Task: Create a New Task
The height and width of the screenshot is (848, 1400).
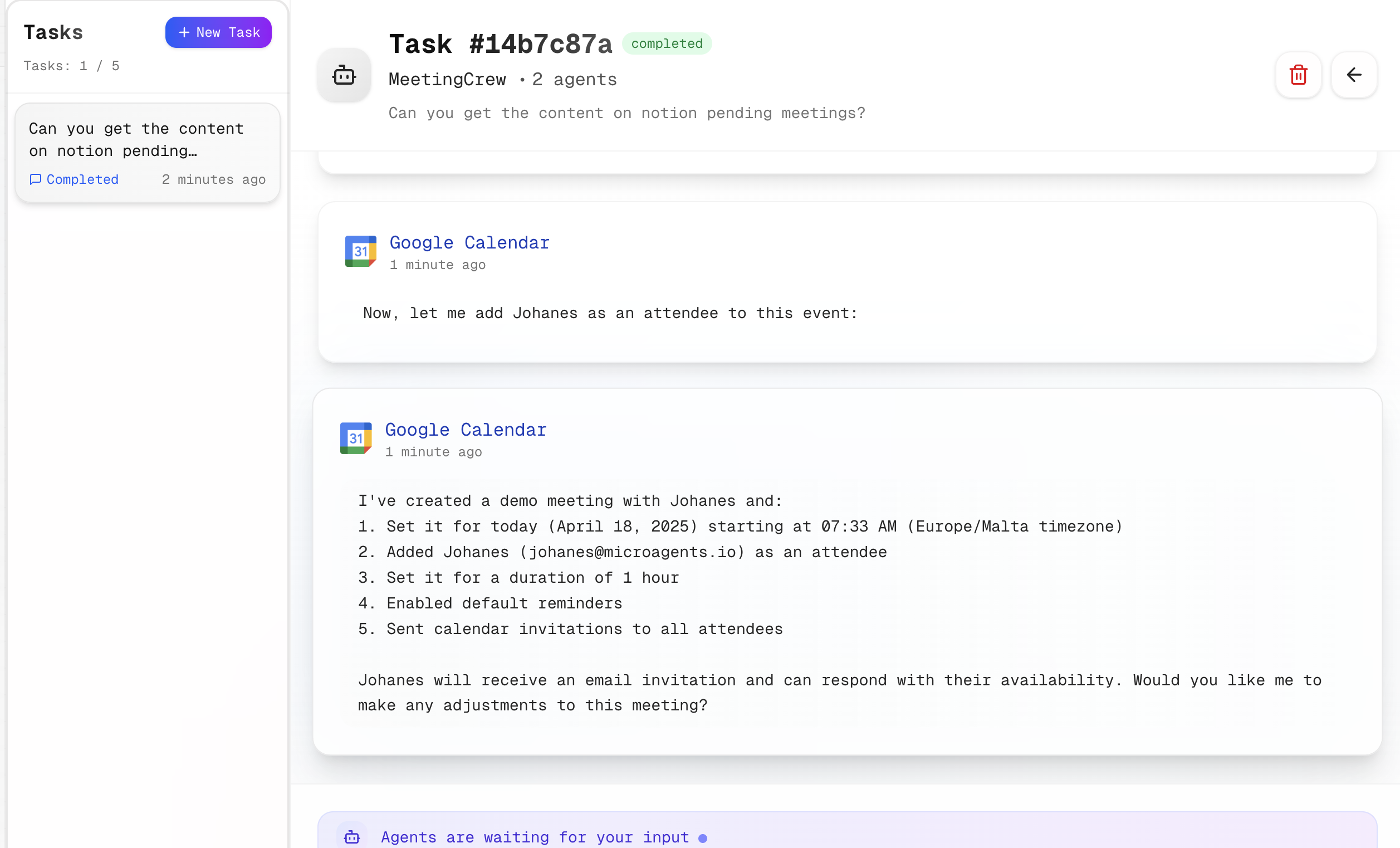Action: coord(218,32)
